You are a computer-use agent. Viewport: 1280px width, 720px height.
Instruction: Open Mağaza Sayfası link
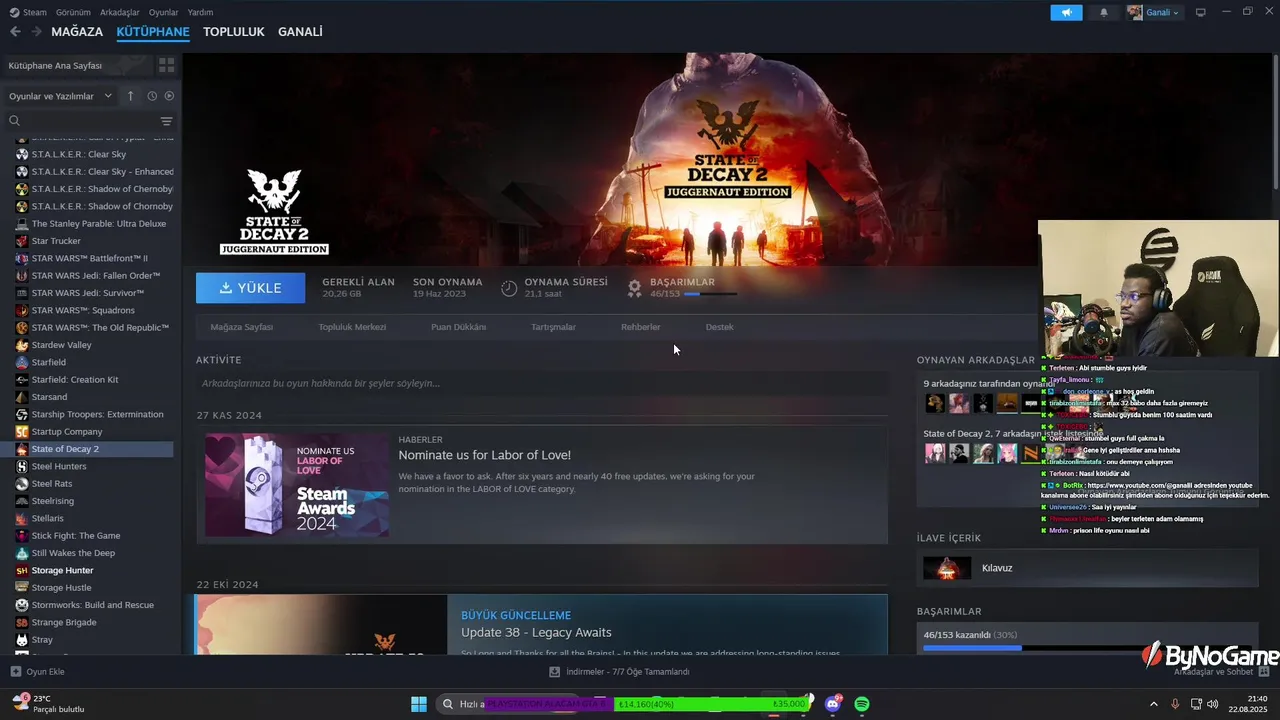(x=241, y=327)
